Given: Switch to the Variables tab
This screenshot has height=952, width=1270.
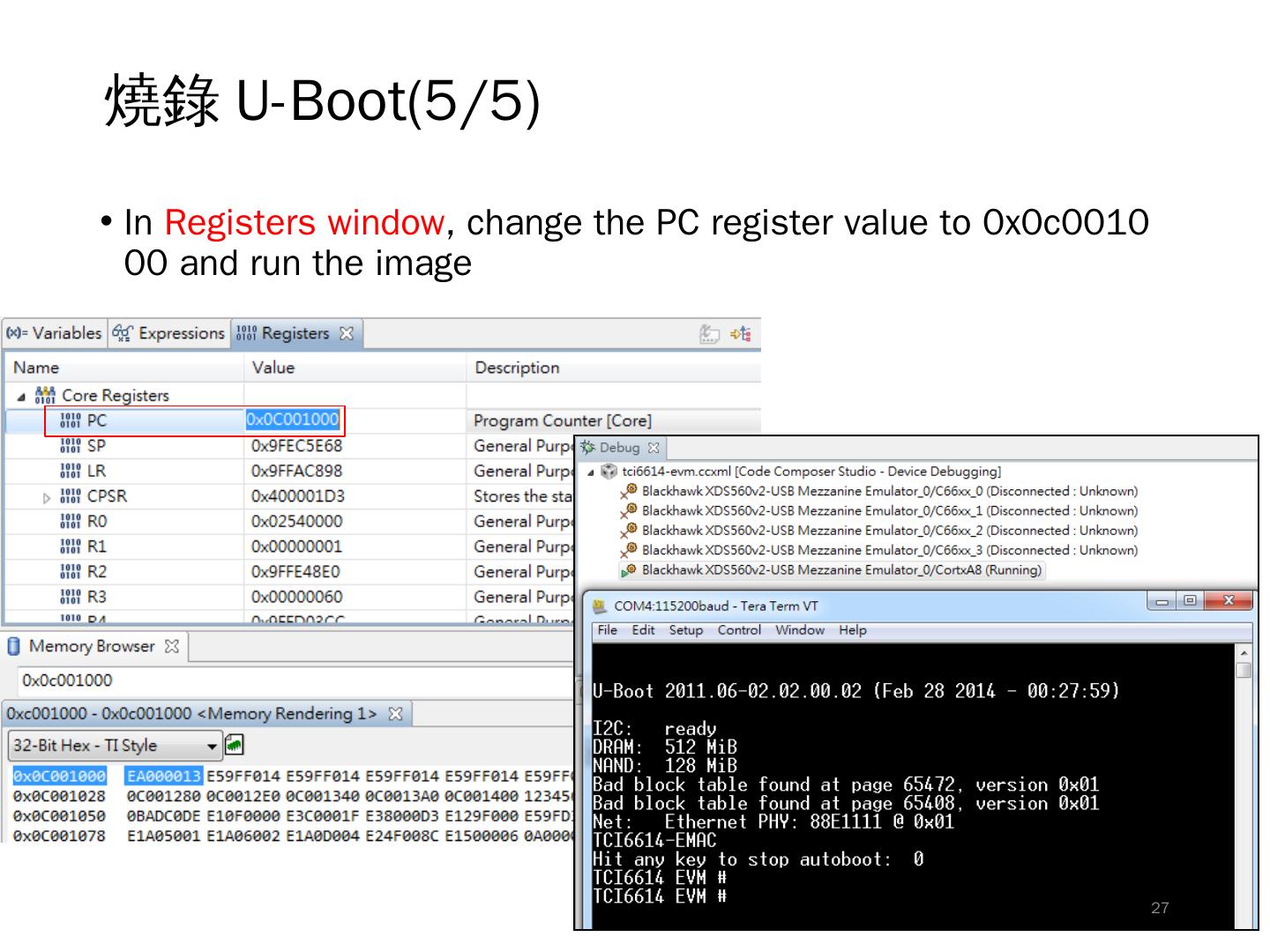Looking at the screenshot, I should [x=55, y=333].
